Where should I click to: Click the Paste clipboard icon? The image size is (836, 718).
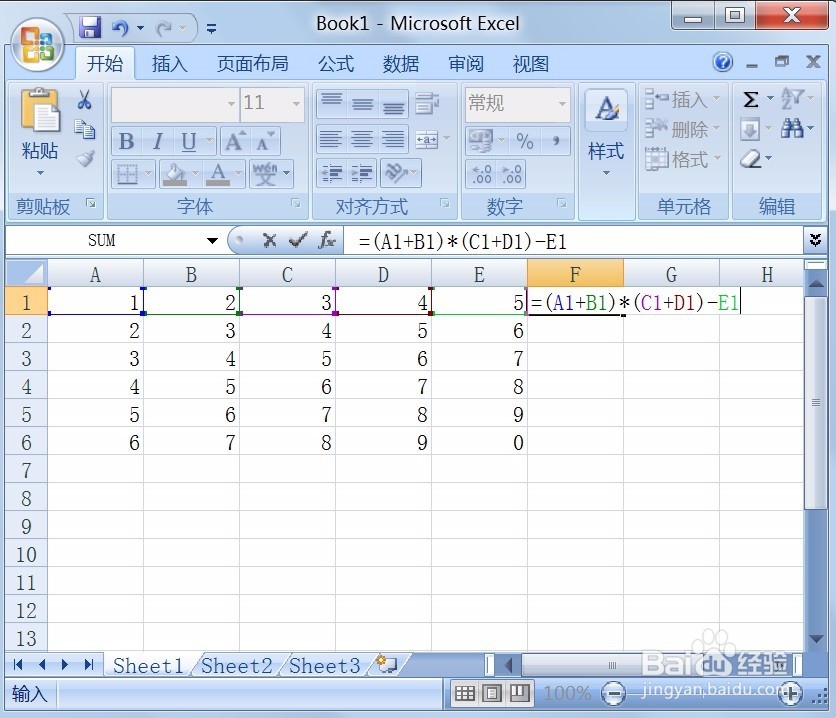coord(39,110)
